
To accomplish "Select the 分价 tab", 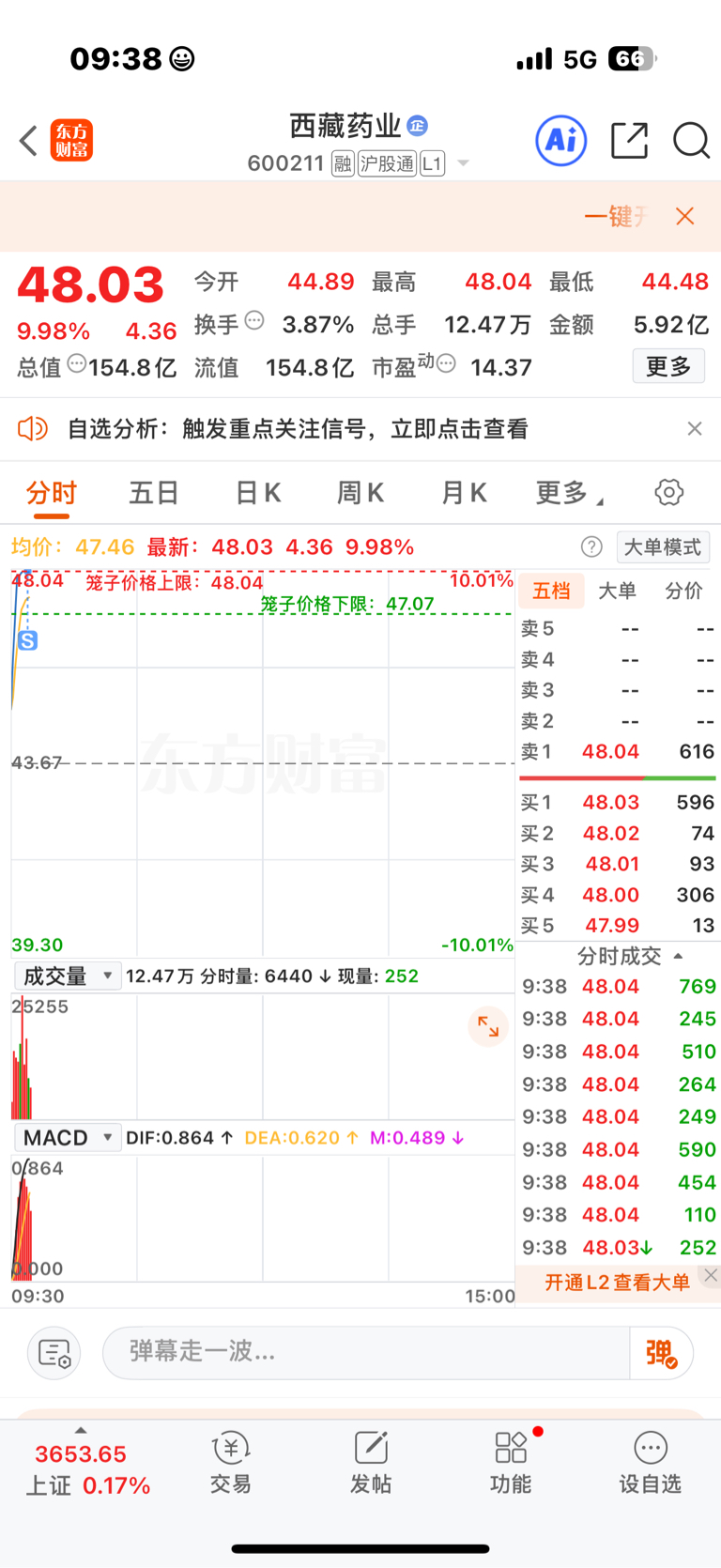I will tap(683, 591).
